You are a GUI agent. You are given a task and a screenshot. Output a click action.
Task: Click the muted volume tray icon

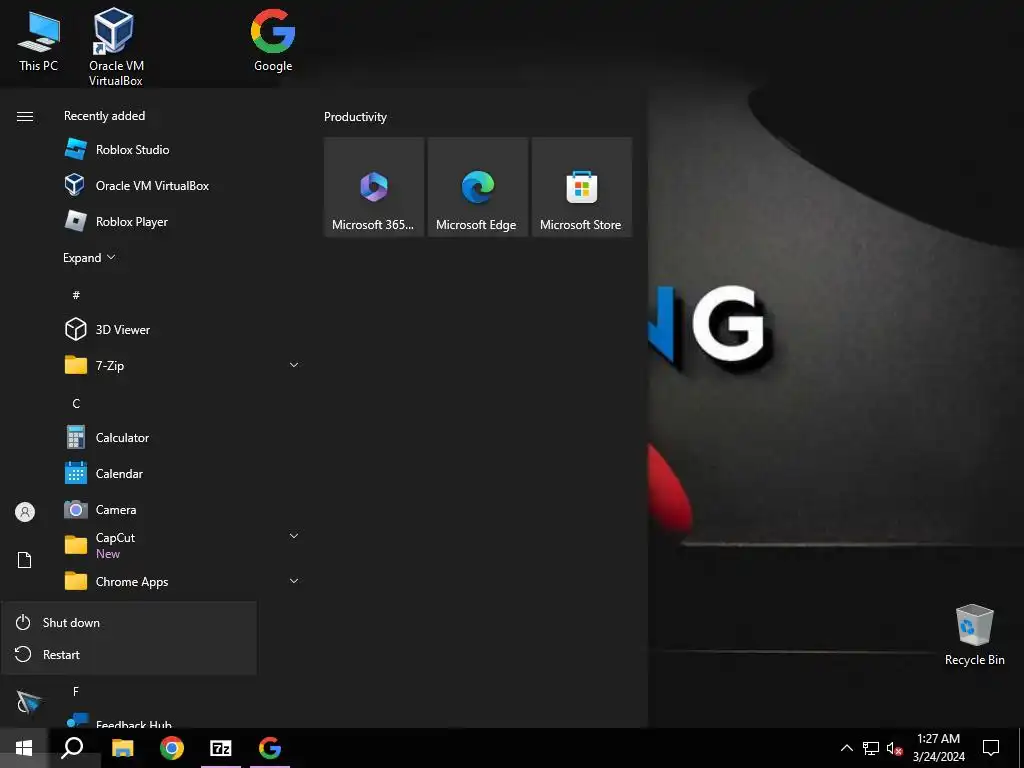point(894,748)
